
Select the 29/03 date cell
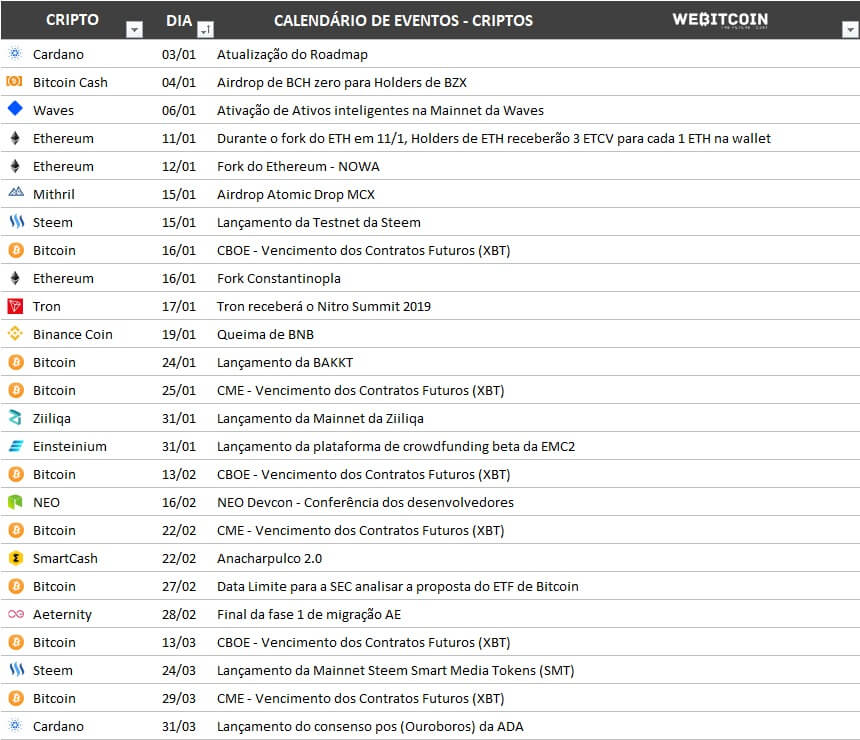click(179, 698)
